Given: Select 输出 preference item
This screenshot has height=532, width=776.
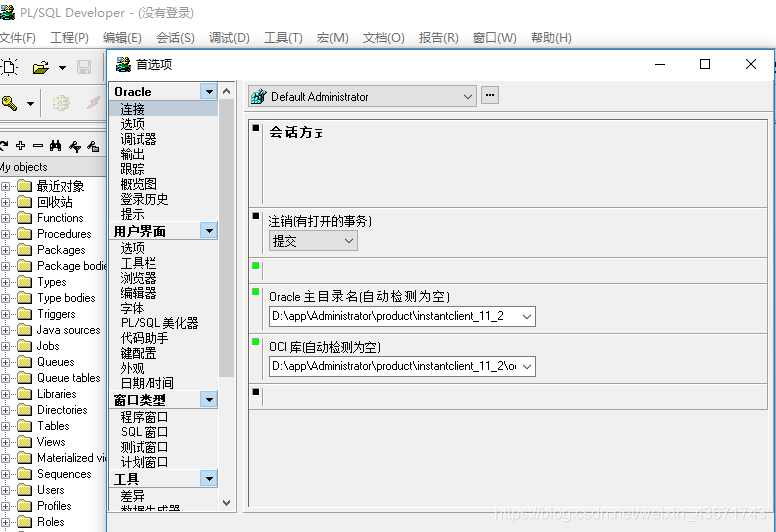Looking at the screenshot, I should 132,154.
